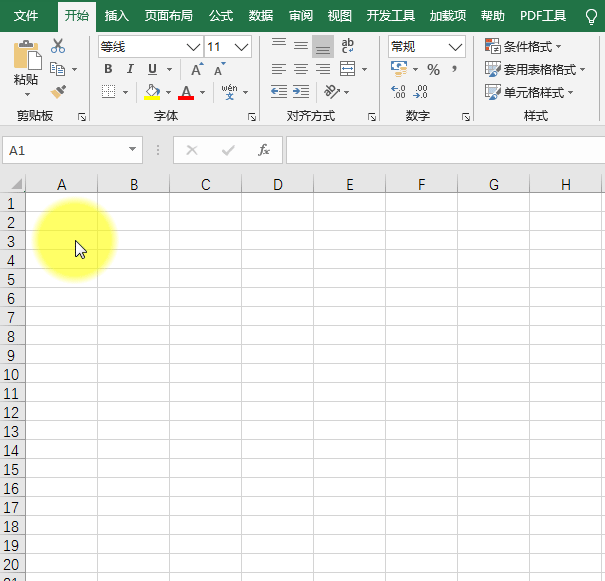Show phonetic guide wén icon
Viewport: 605px width, 581px height.
[229, 92]
